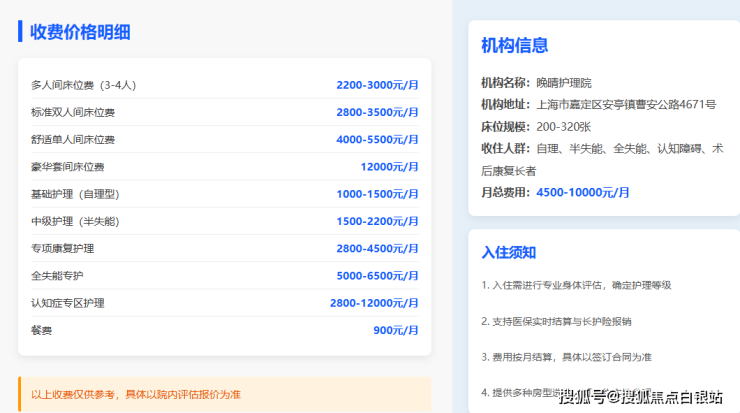Click the 收住人群 description line
The image size is (740, 413).
click(x=602, y=160)
